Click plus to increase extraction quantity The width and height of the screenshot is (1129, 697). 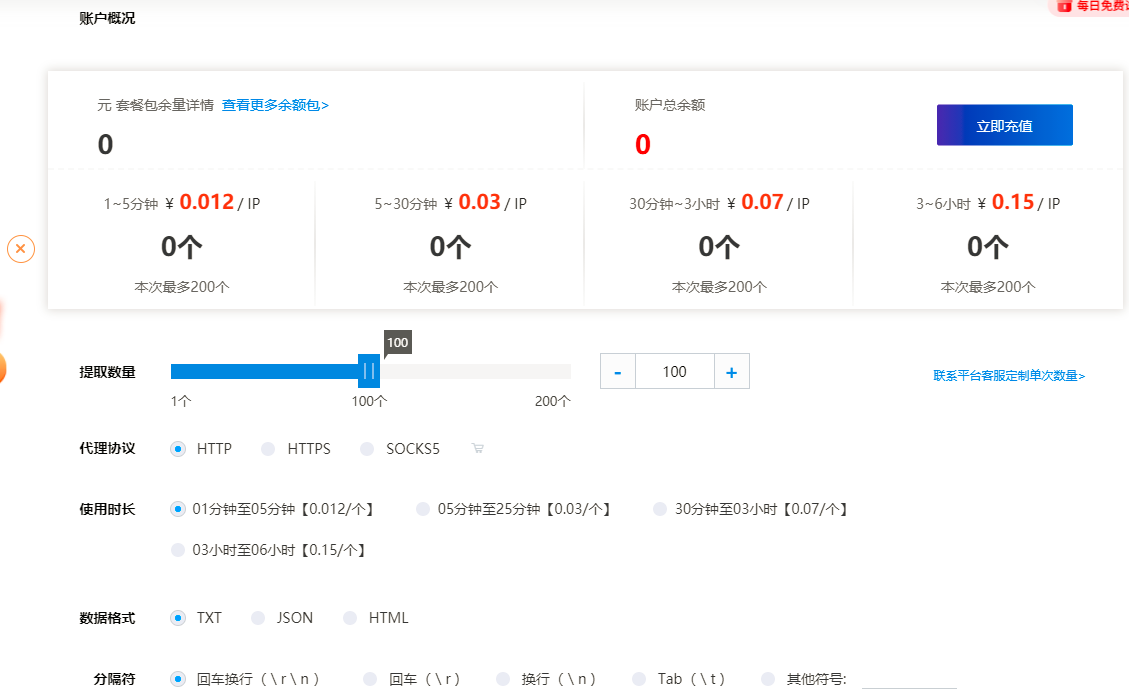pyautogui.click(x=731, y=371)
